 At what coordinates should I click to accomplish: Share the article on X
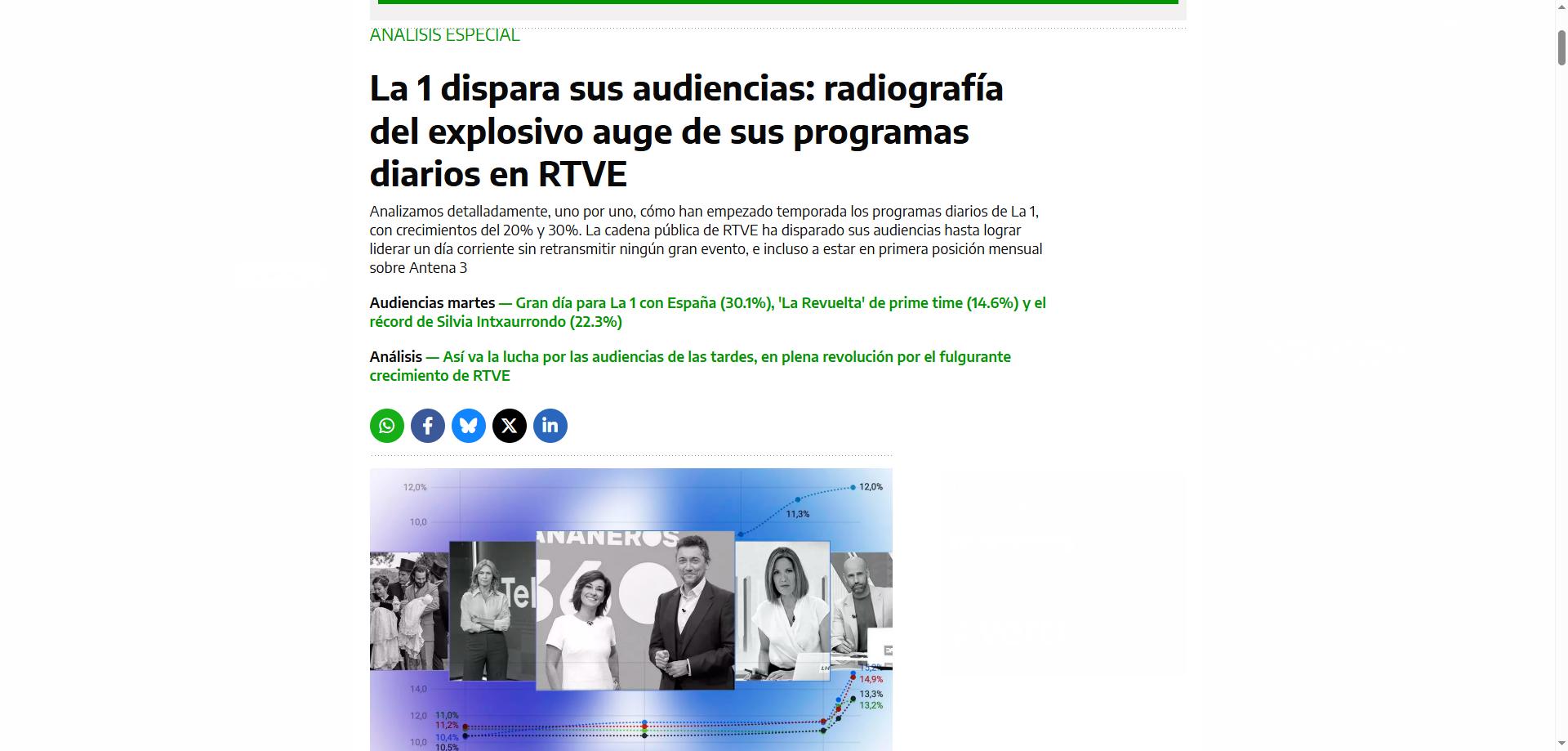tap(509, 426)
